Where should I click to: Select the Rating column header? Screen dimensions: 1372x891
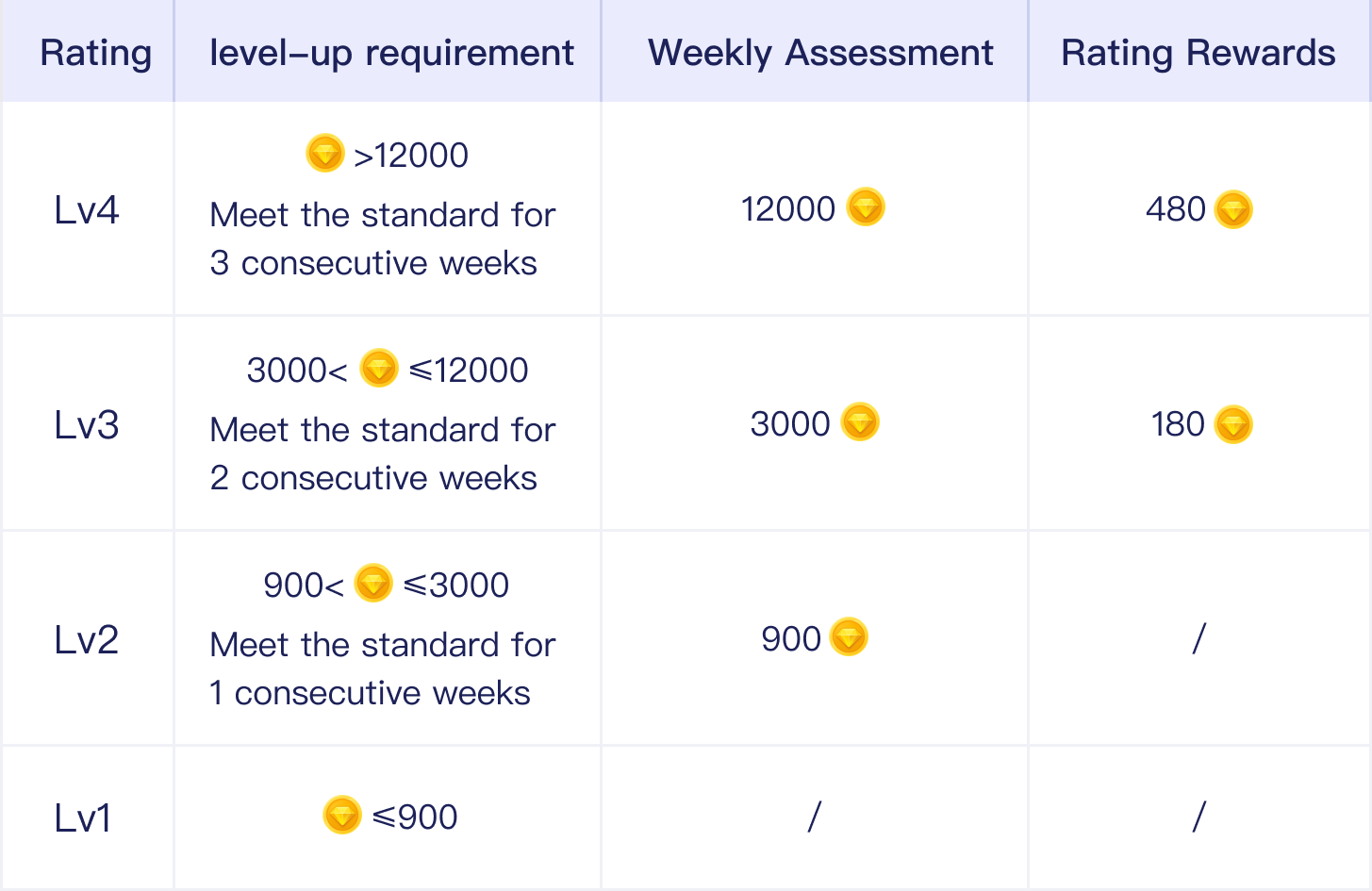[96, 54]
